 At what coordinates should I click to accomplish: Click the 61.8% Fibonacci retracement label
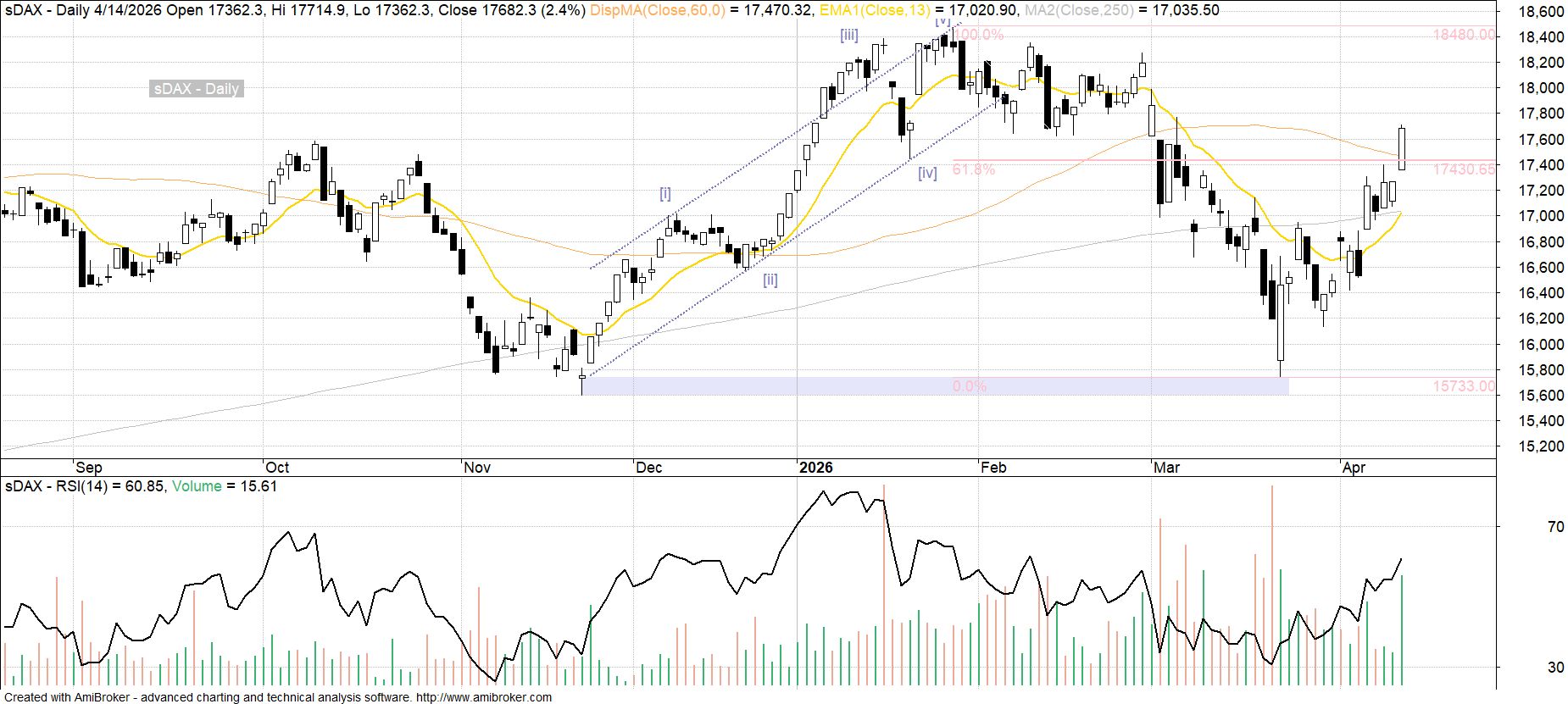coord(974,170)
